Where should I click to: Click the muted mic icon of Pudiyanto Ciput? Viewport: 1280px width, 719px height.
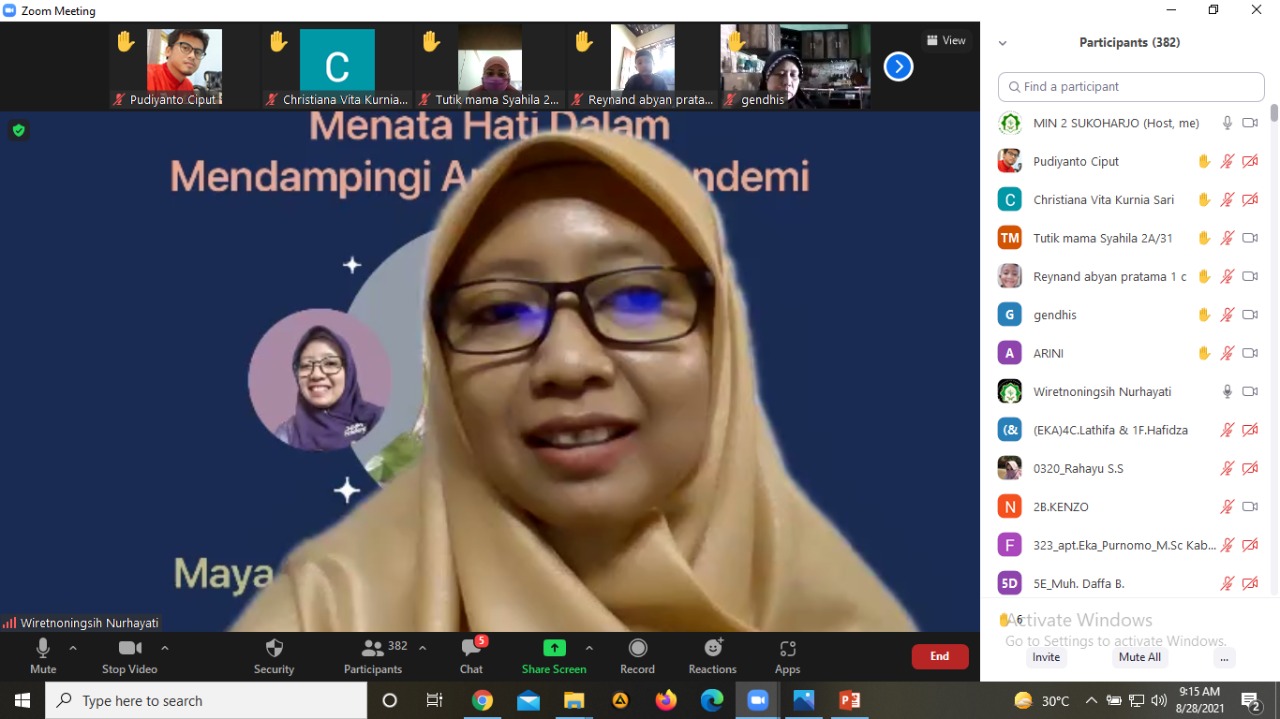1228,161
